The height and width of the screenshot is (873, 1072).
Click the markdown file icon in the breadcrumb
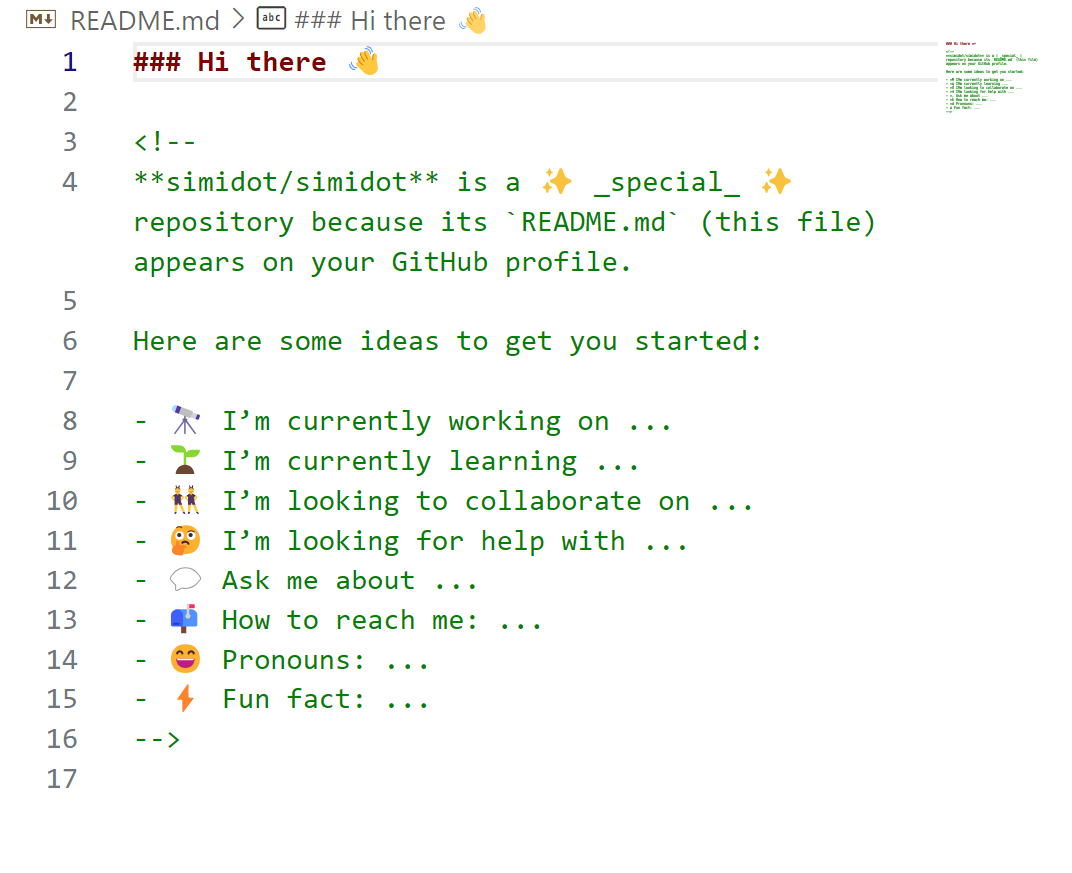pyautogui.click(x=39, y=18)
